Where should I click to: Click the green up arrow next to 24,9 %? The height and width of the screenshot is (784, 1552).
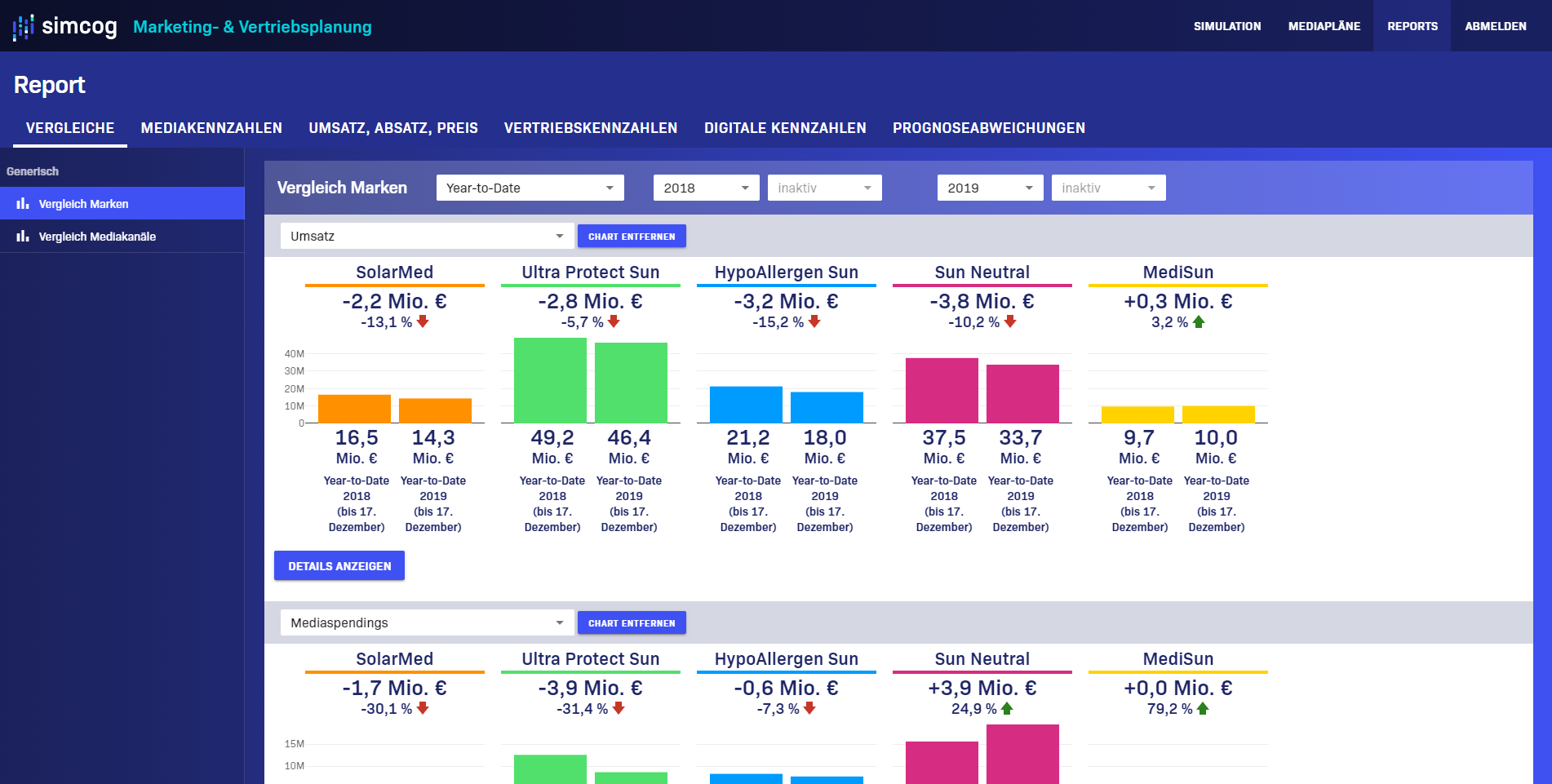[x=1007, y=708]
